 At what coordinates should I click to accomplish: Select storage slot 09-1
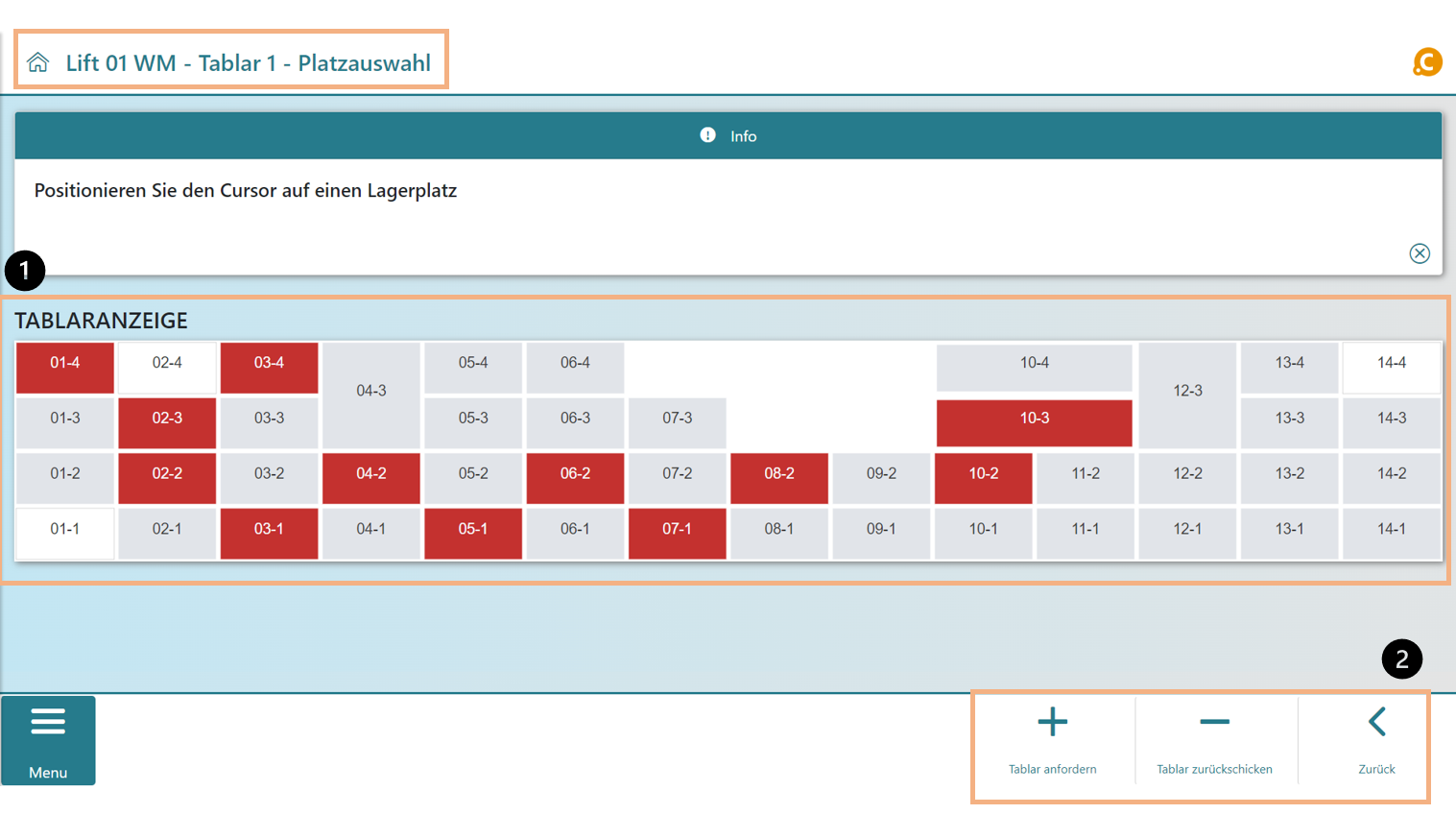(881, 530)
